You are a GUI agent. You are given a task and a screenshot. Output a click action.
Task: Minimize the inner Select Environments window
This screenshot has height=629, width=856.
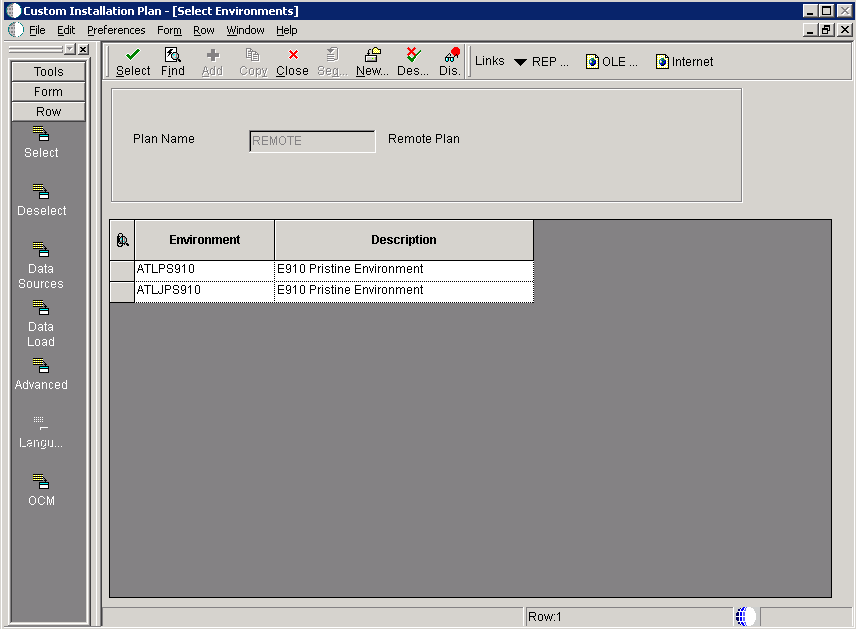(x=811, y=30)
